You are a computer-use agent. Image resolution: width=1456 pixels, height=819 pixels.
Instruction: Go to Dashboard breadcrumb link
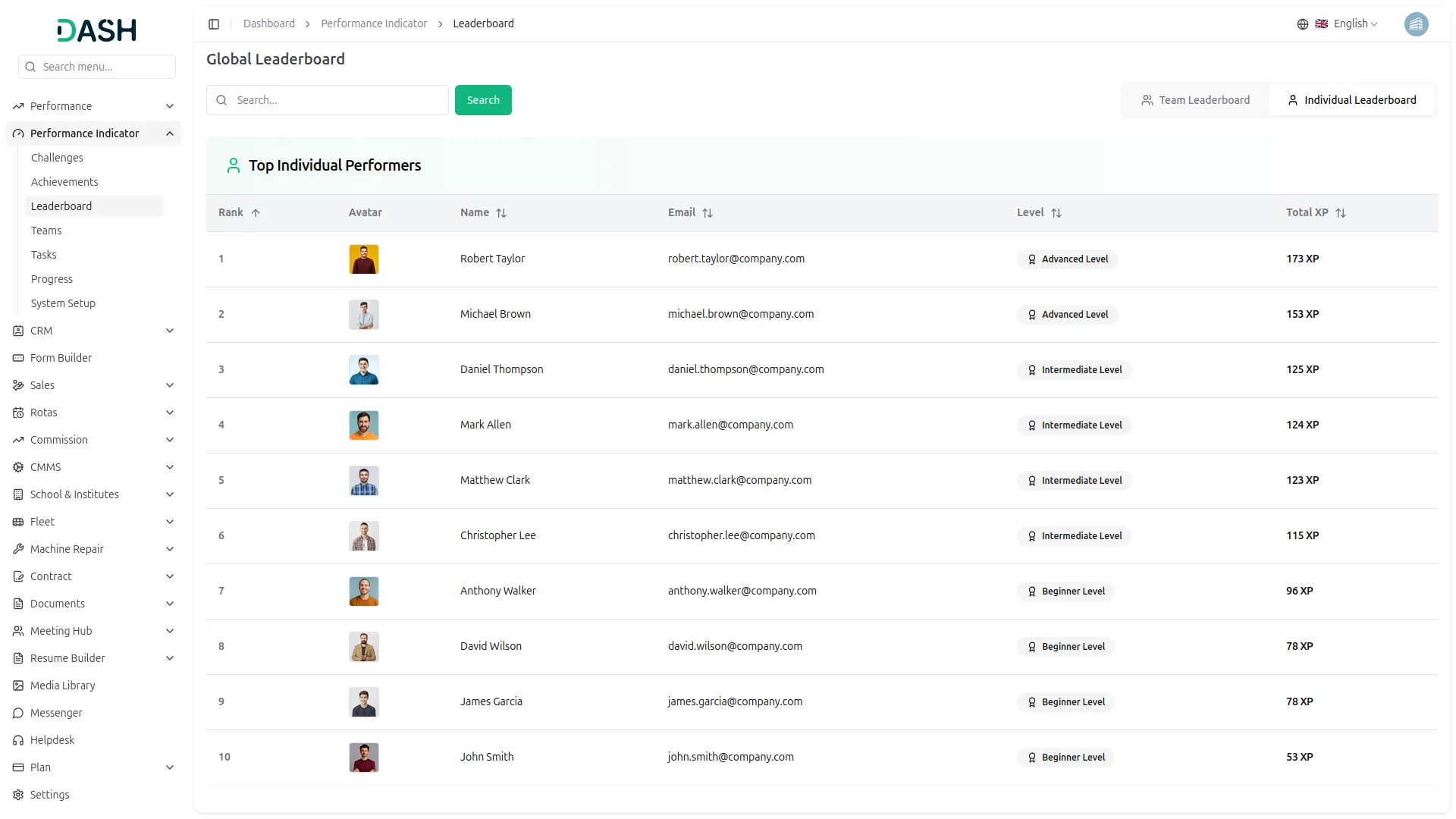coord(269,24)
